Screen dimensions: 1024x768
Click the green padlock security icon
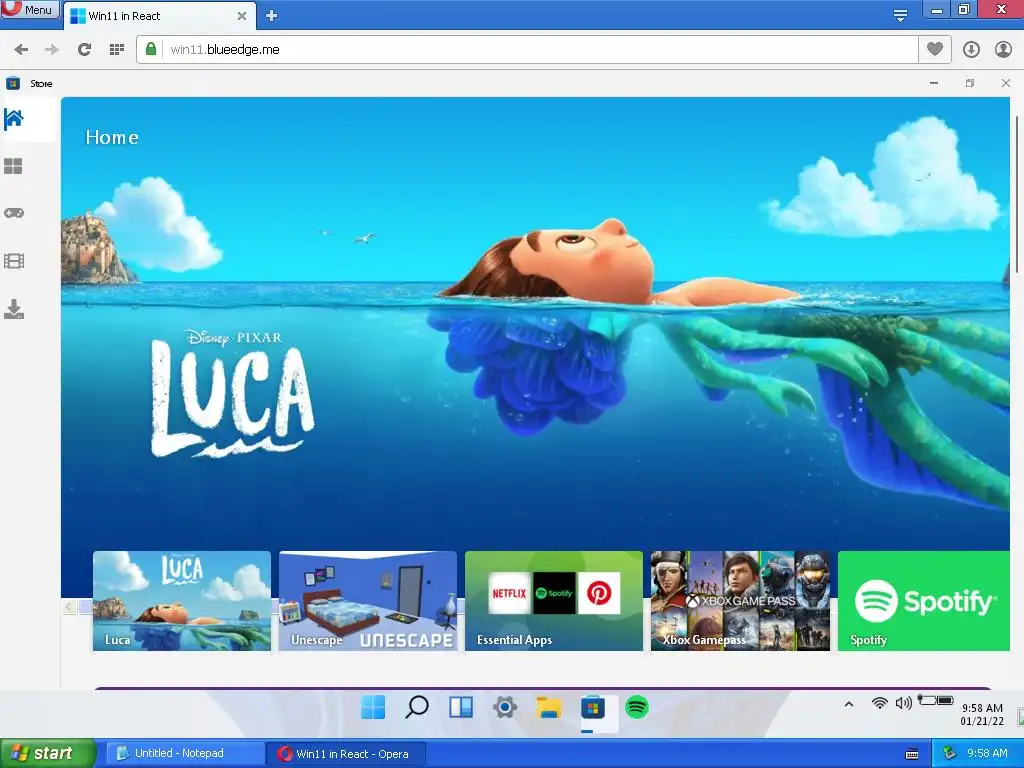[151, 49]
